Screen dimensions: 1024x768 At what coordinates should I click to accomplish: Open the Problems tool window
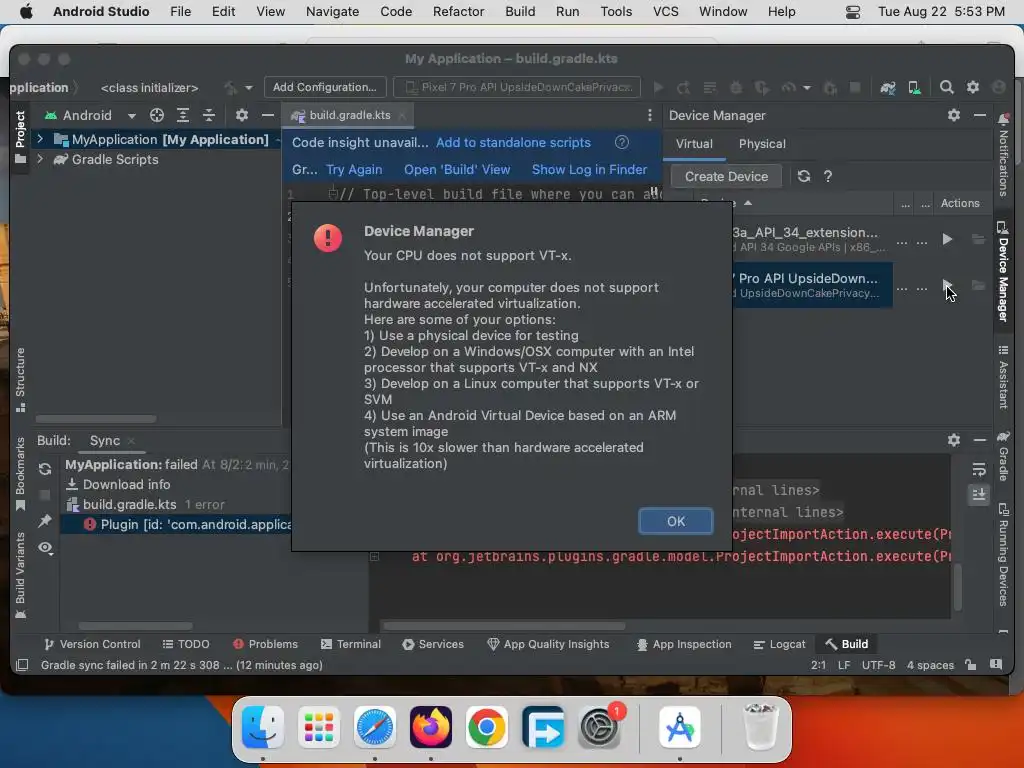pos(265,644)
